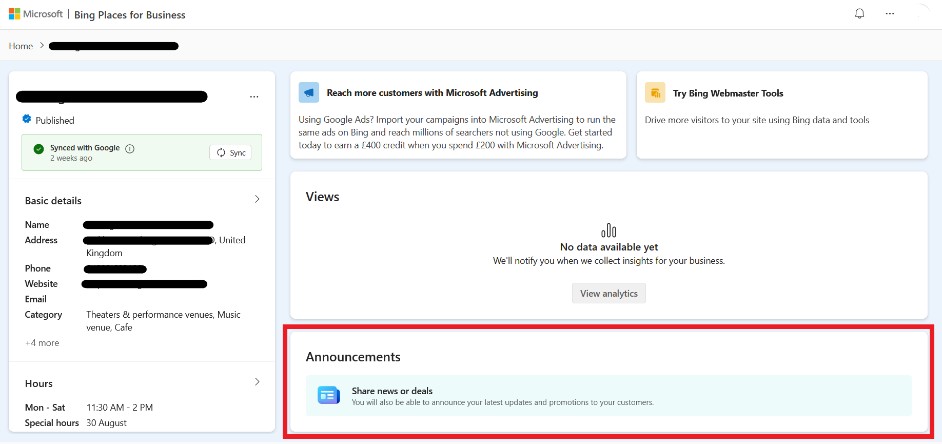The height and width of the screenshot is (444, 942).
Task: Select Share news or deals announcement
Action: [x=609, y=395]
